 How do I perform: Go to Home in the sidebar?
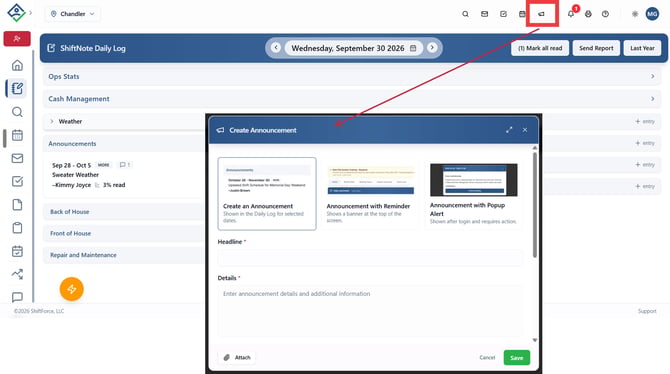(x=17, y=65)
